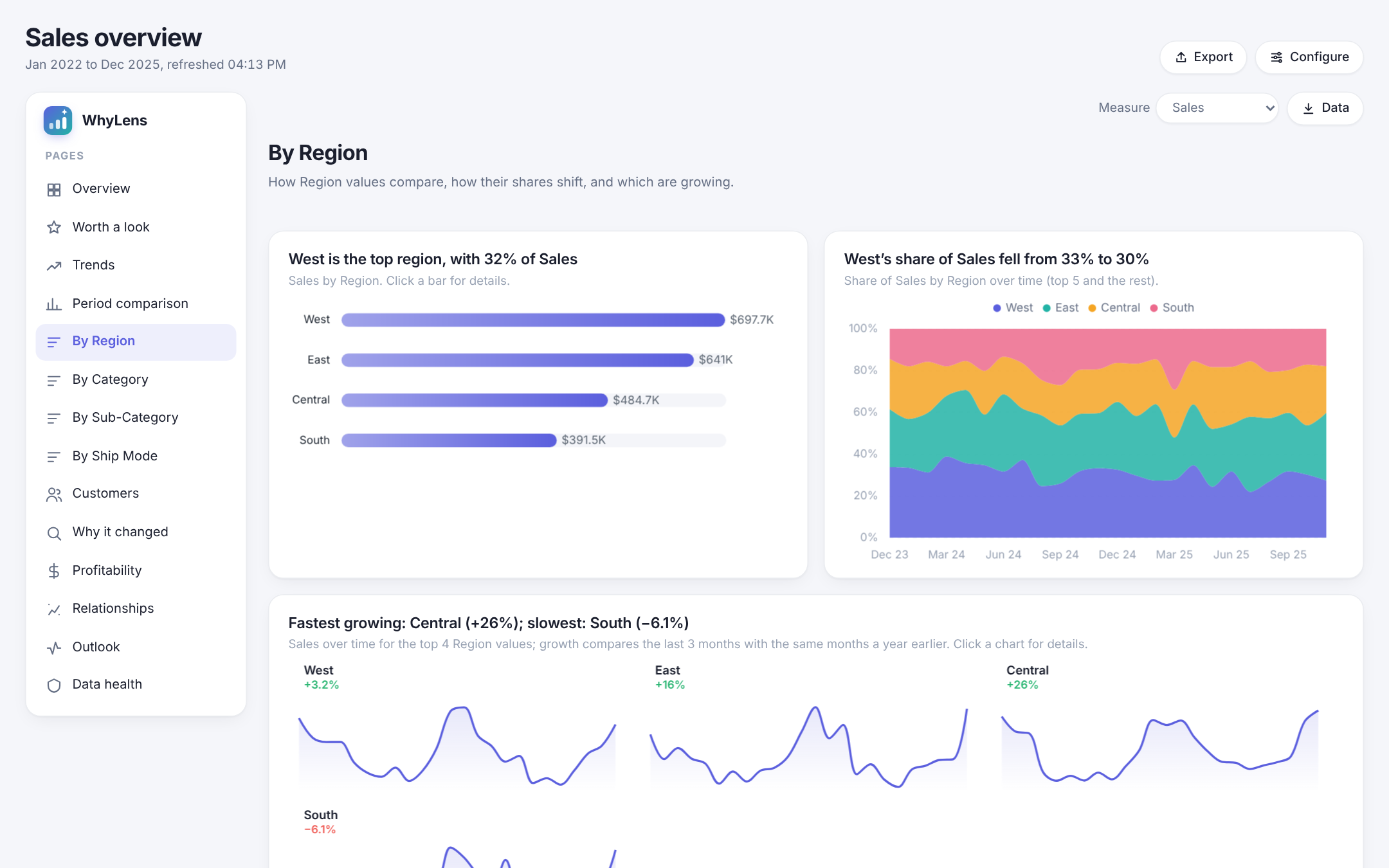This screenshot has height=868, width=1389.
Task: Toggle the East series in the share legend
Action: [1060, 308]
